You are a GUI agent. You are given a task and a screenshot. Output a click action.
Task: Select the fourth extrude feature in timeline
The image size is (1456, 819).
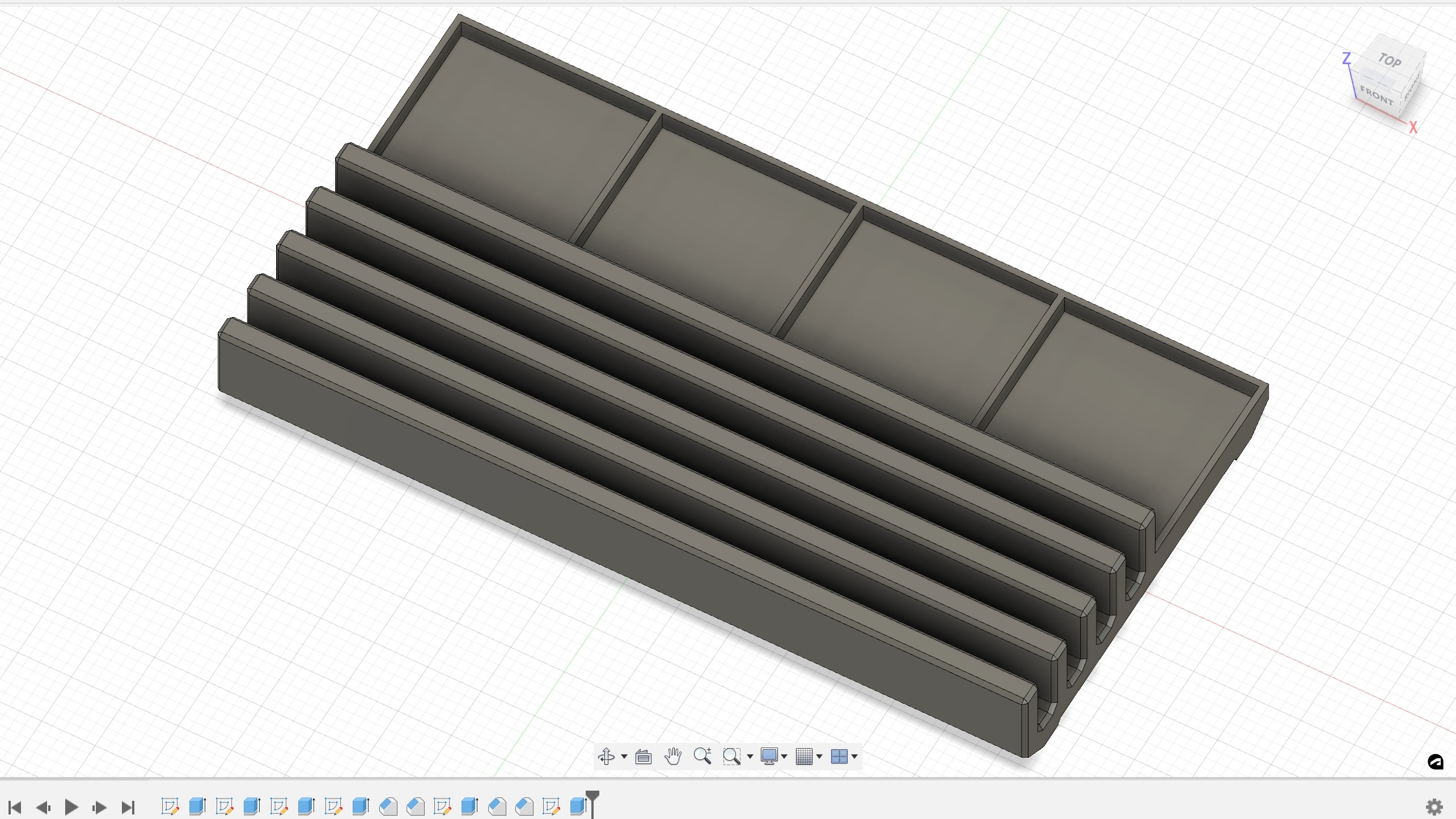[361, 806]
